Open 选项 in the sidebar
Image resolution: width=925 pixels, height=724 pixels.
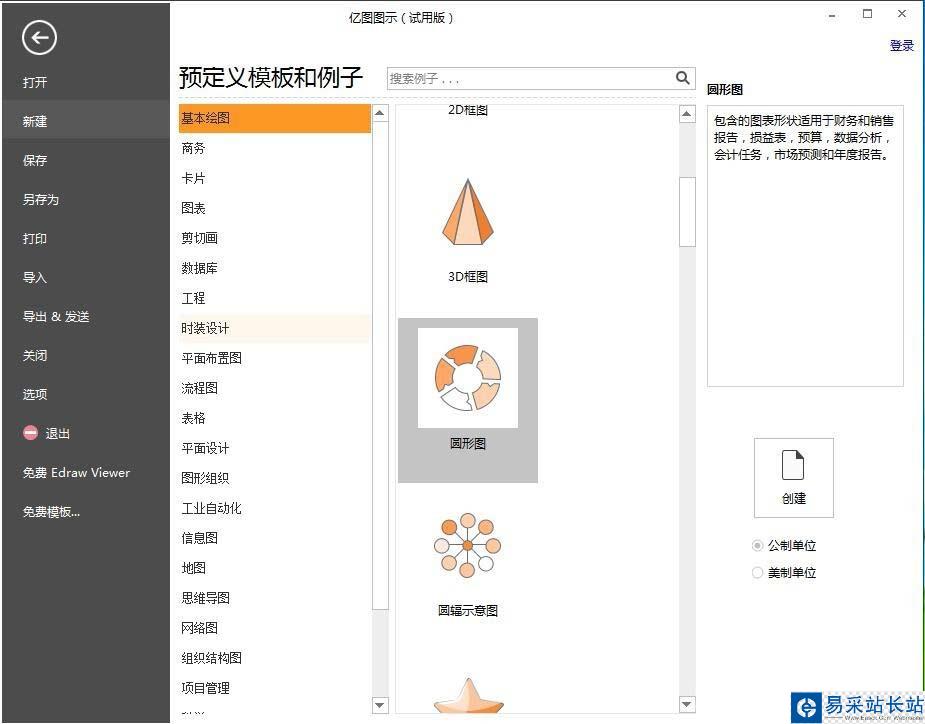pyautogui.click(x=35, y=394)
